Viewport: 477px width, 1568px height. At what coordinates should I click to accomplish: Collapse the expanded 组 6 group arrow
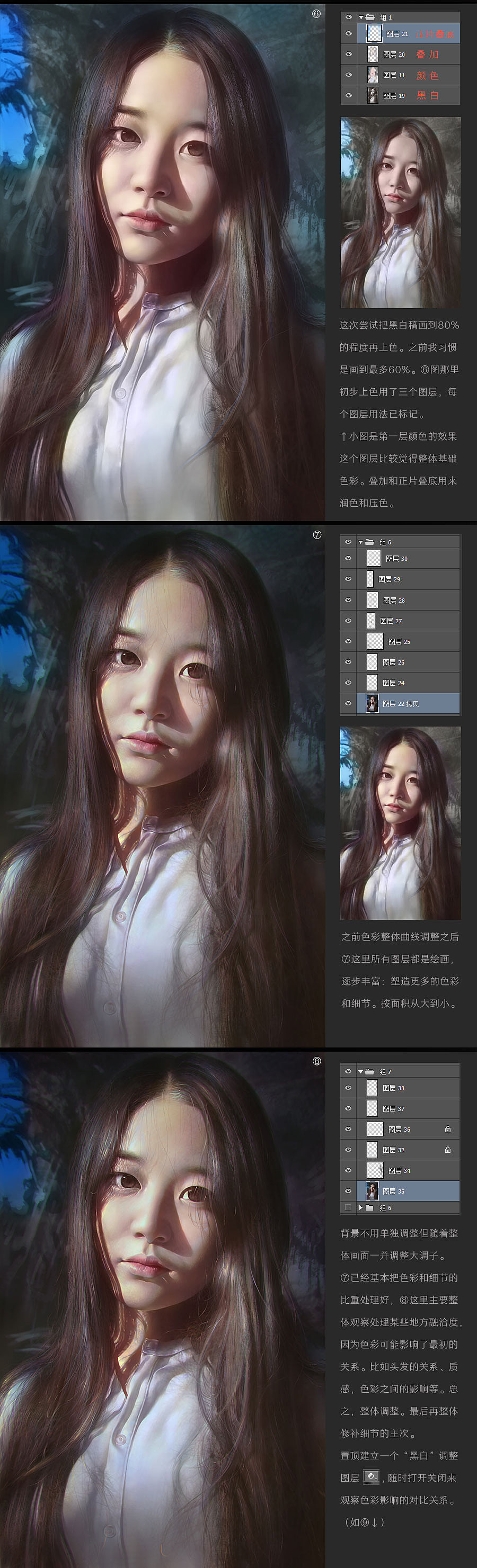[x=360, y=542]
